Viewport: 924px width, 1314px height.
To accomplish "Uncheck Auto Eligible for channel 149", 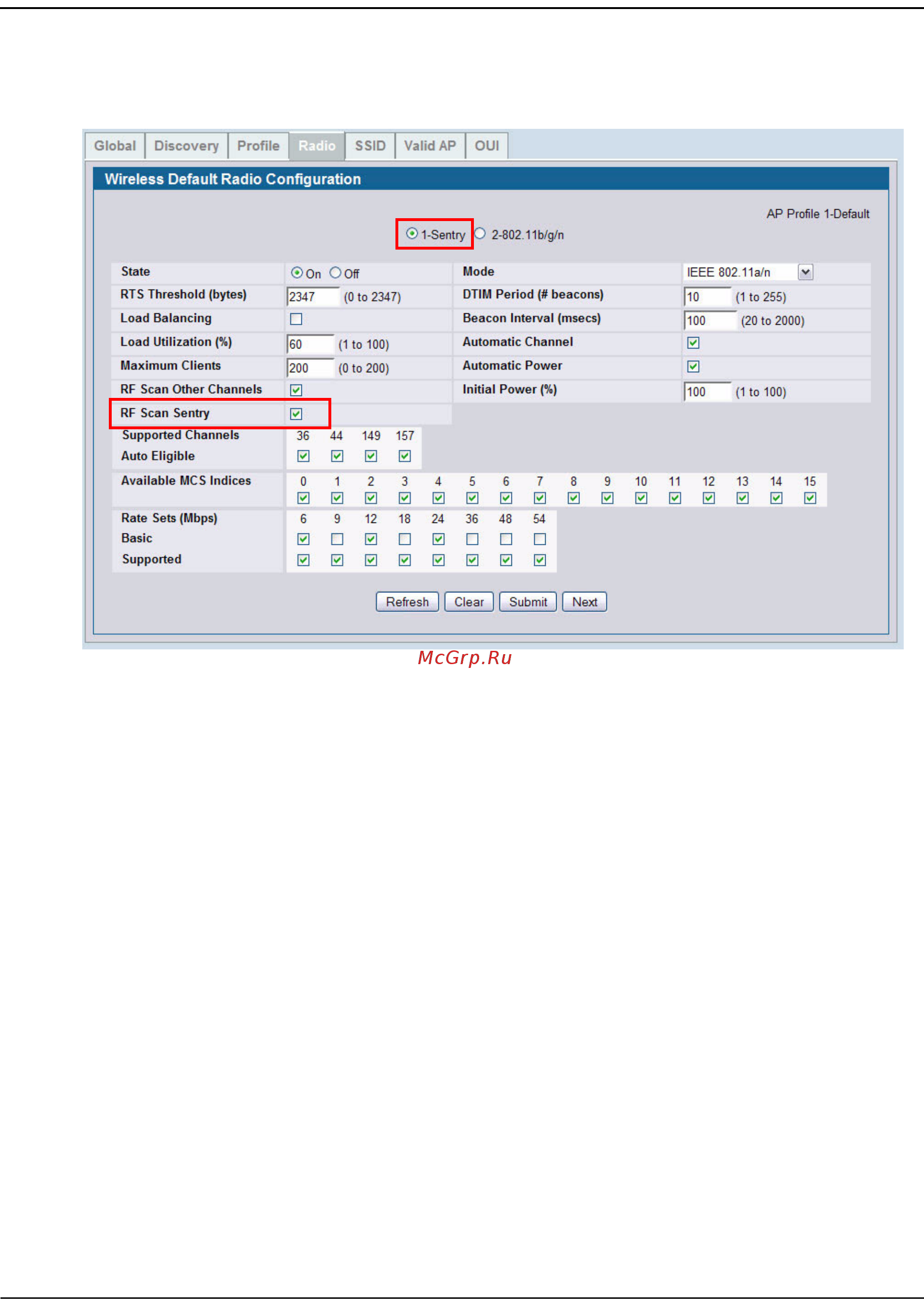I will [x=371, y=456].
